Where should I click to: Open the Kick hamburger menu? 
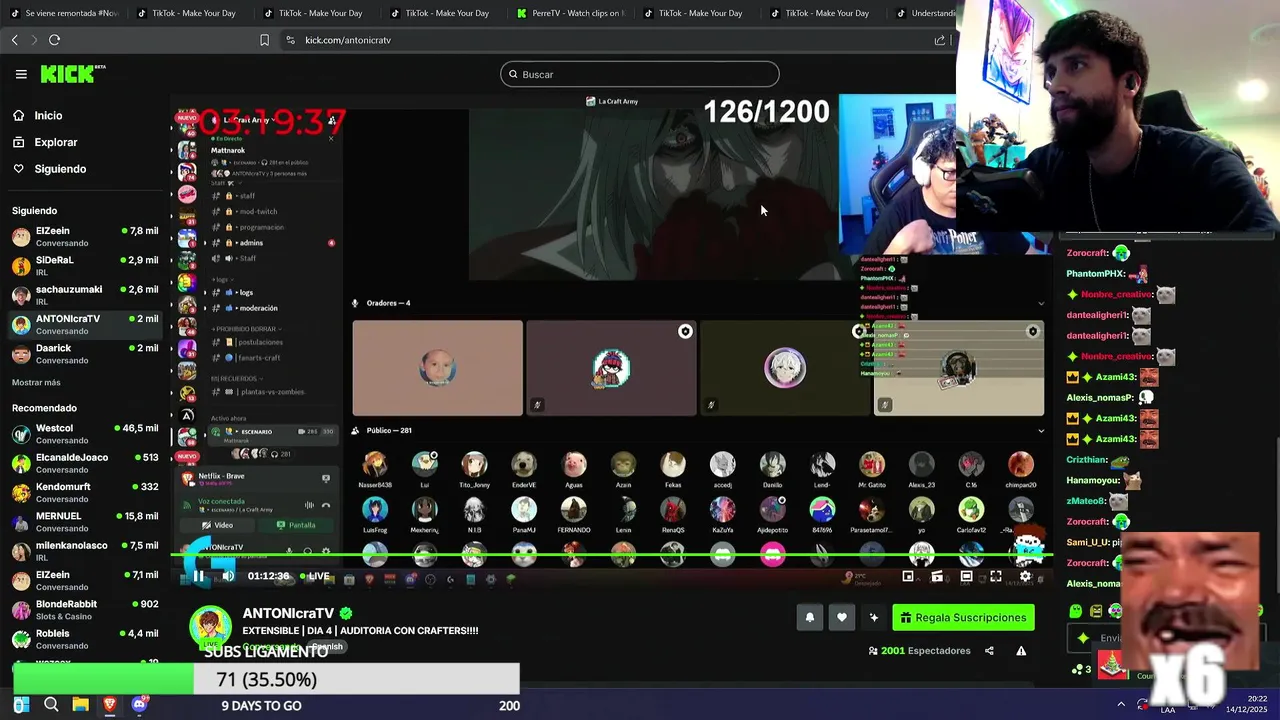(21, 74)
